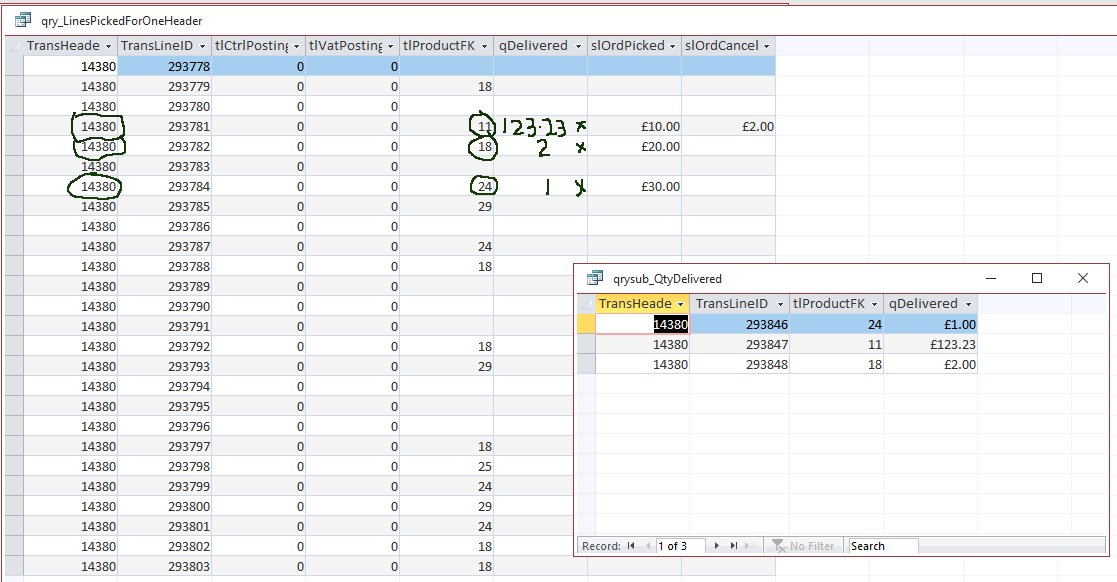Screen dimensions: 1117x582
Task: Open TransLineID column dropdown in main query
Action: (x=202, y=46)
